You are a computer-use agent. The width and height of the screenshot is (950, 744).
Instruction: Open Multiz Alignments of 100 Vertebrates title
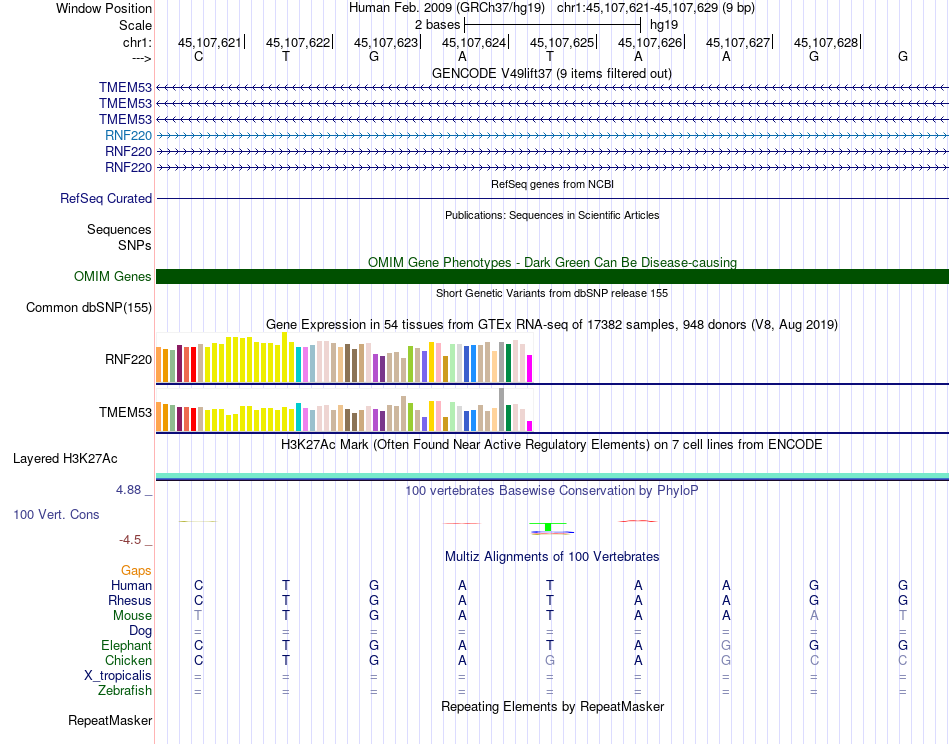pos(551,556)
